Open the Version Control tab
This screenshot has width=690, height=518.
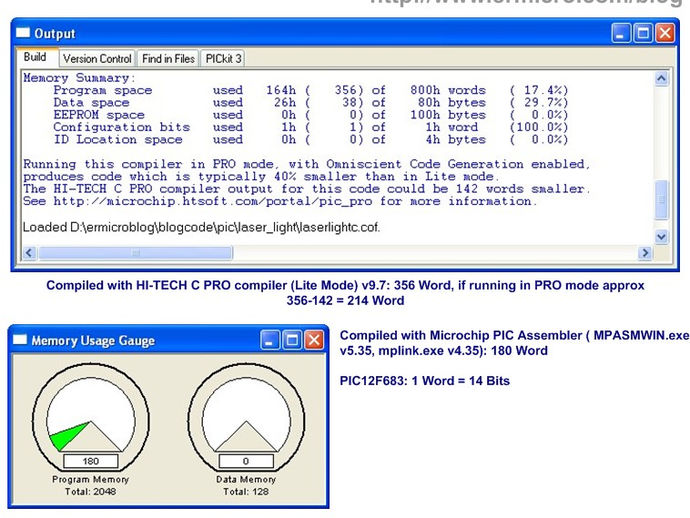[x=97, y=59]
